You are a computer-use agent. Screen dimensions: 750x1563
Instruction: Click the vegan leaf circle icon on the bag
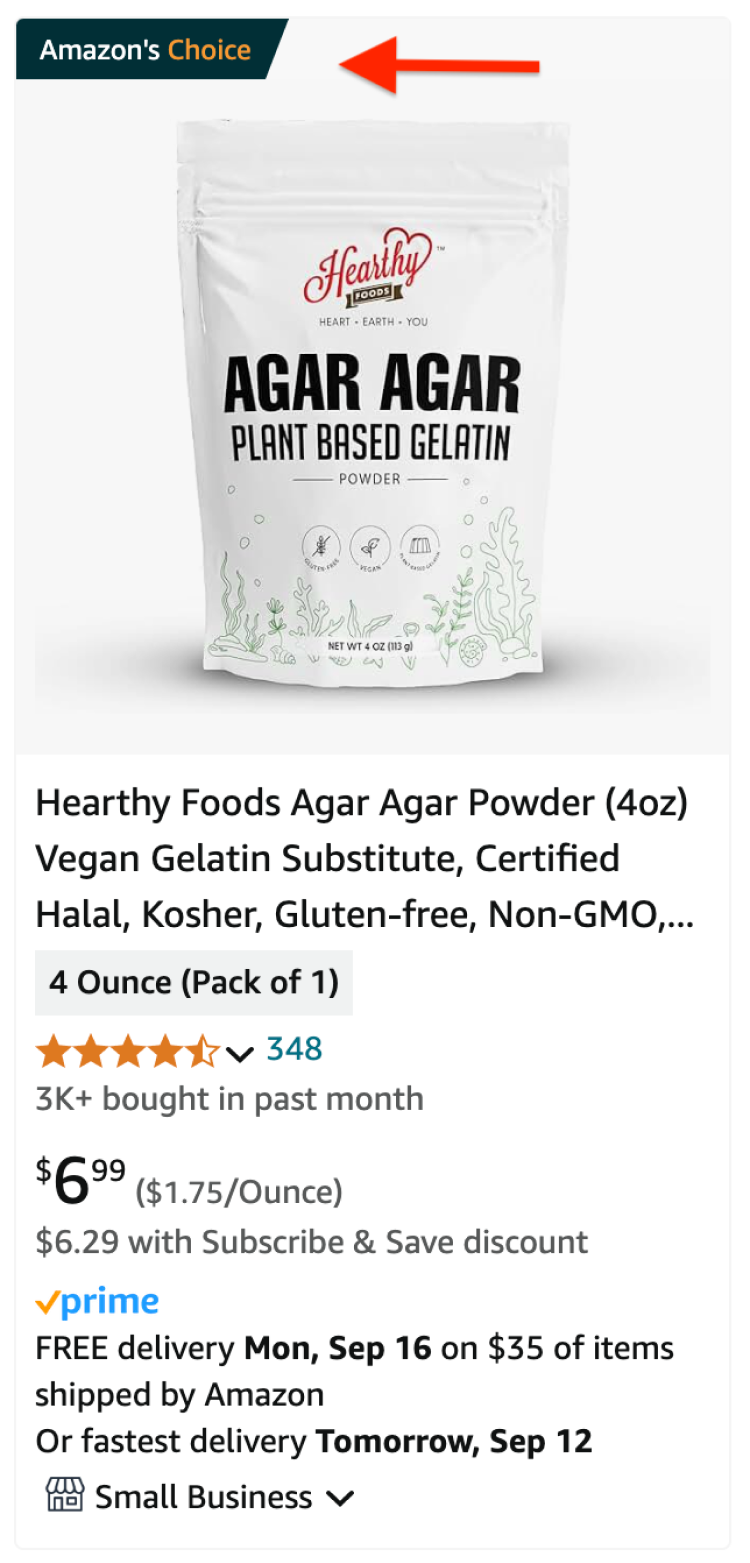pyautogui.click(x=371, y=549)
